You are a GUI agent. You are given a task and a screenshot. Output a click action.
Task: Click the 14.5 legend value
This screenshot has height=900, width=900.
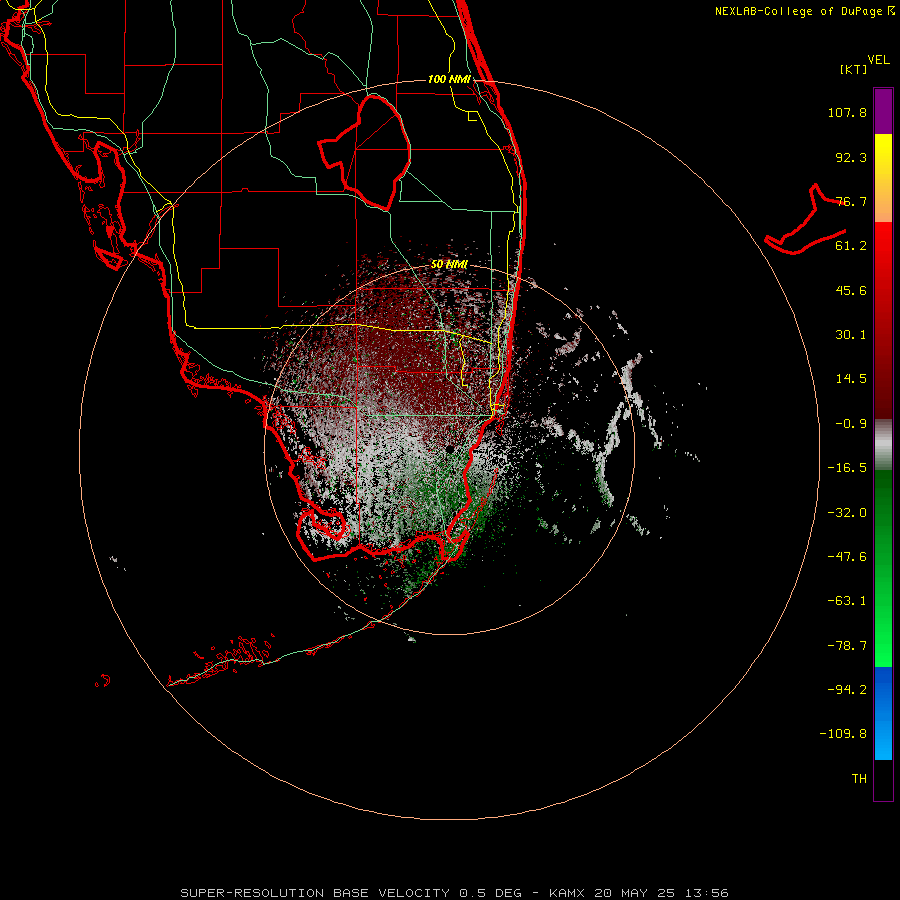click(851, 379)
